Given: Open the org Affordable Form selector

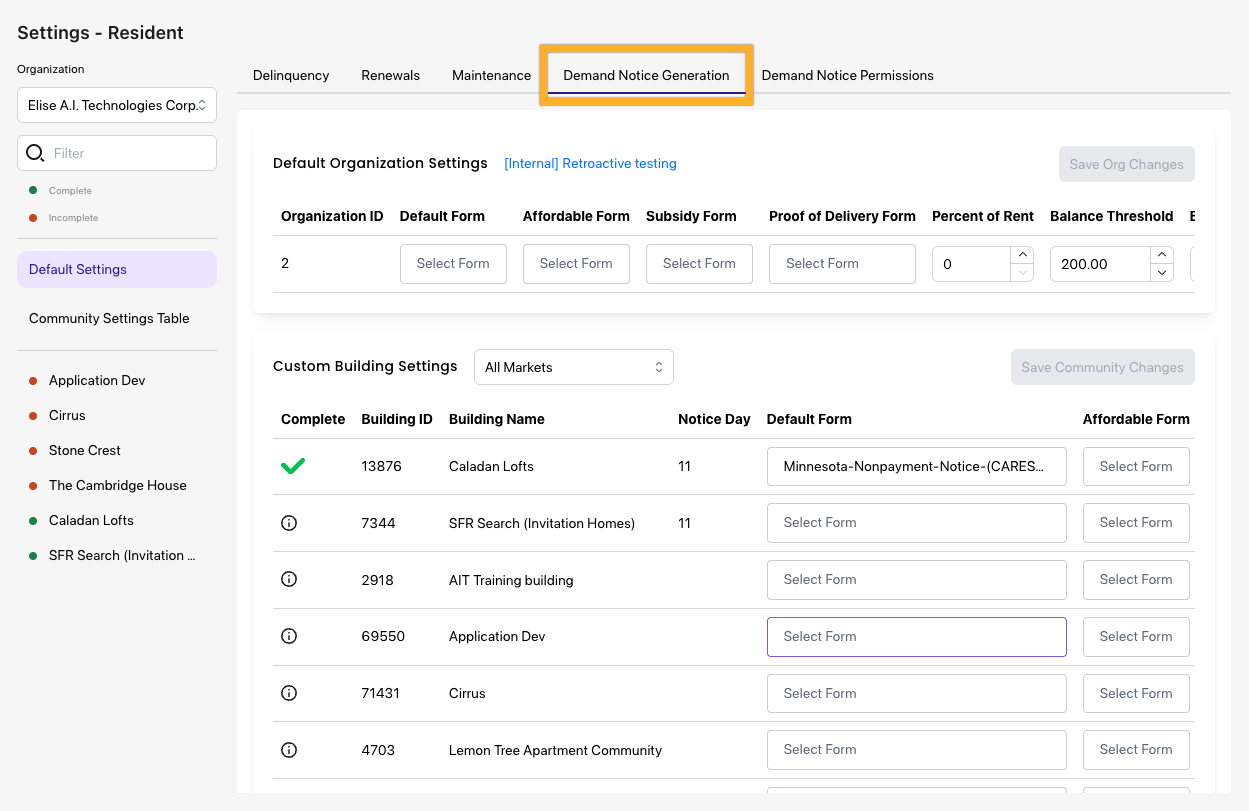Looking at the screenshot, I should 576,264.
